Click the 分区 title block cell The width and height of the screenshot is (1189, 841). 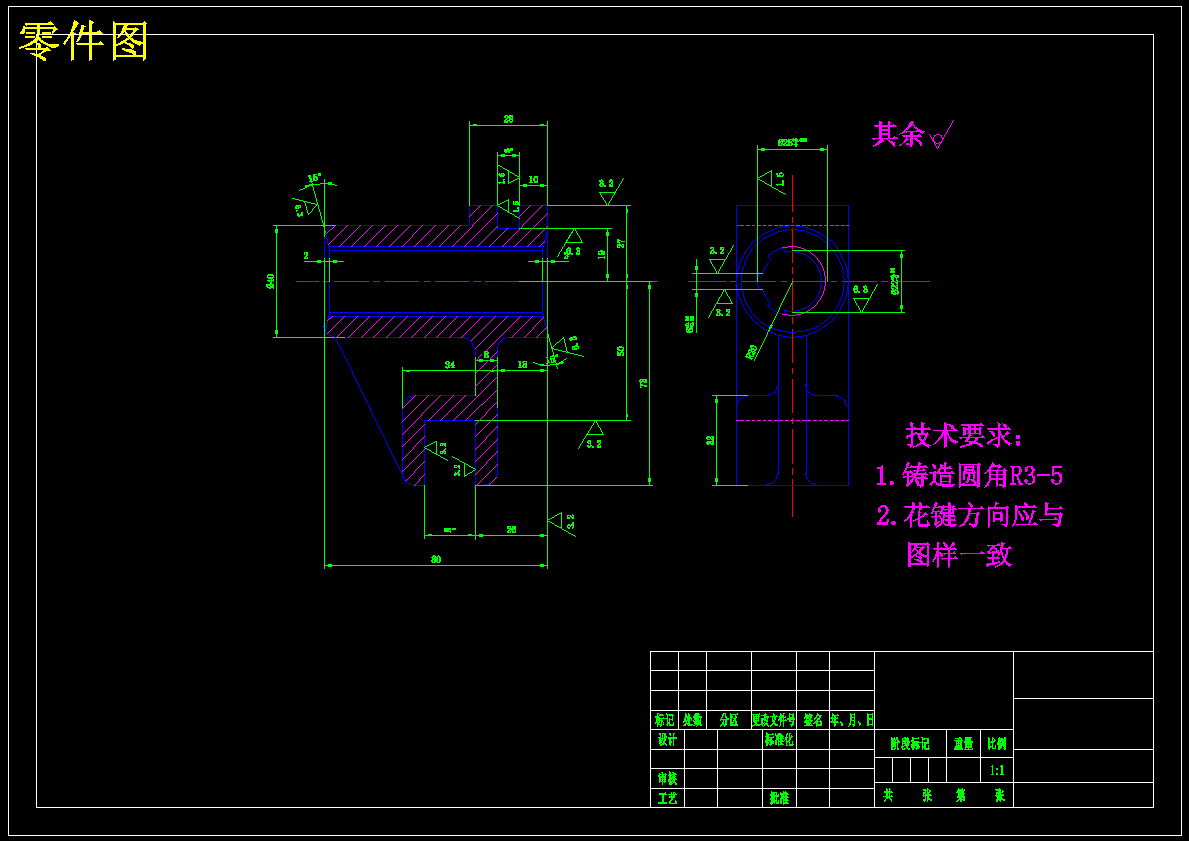click(x=729, y=720)
